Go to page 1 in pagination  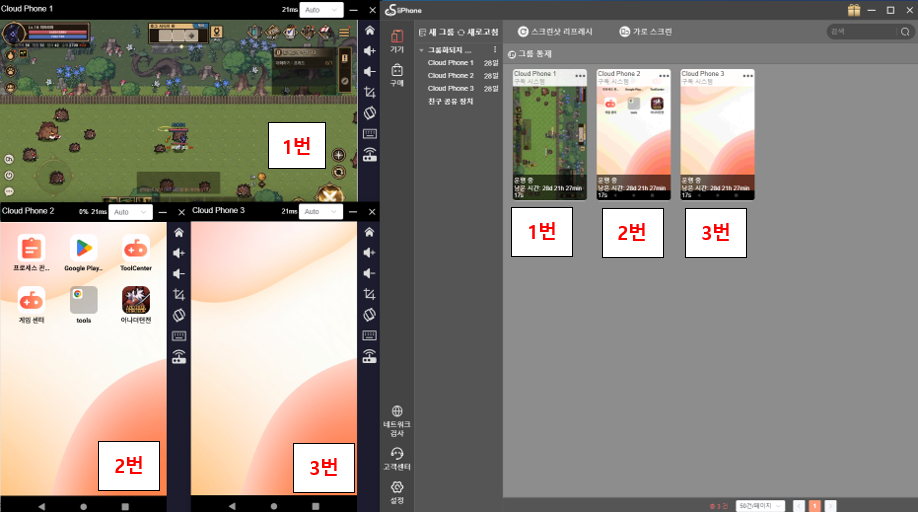point(814,506)
